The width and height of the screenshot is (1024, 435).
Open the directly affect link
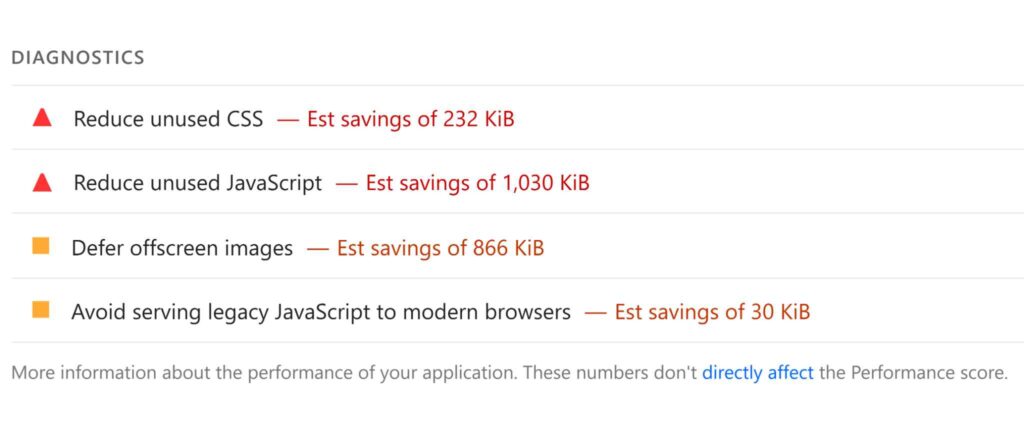(x=757, y=373)
